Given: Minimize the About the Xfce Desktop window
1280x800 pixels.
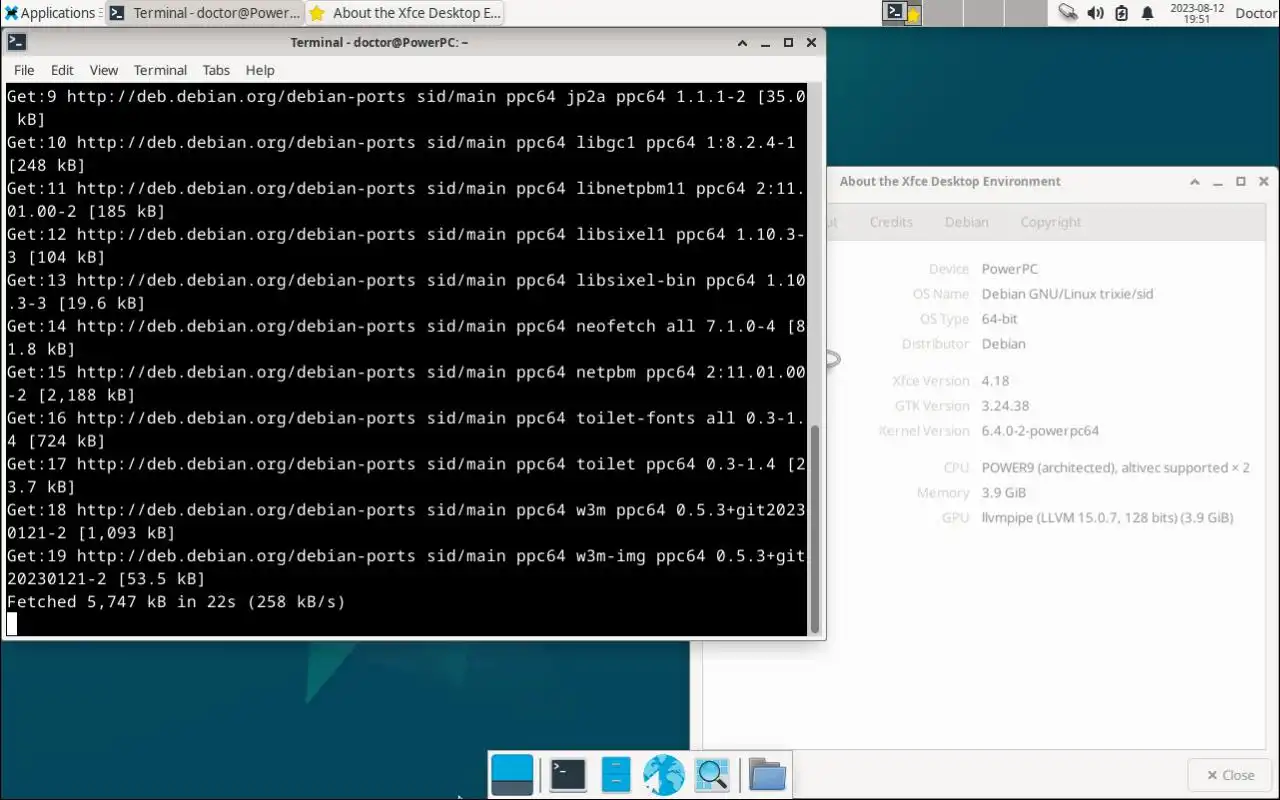Looking at the screenshot, I should click(x=1218, y=181).
